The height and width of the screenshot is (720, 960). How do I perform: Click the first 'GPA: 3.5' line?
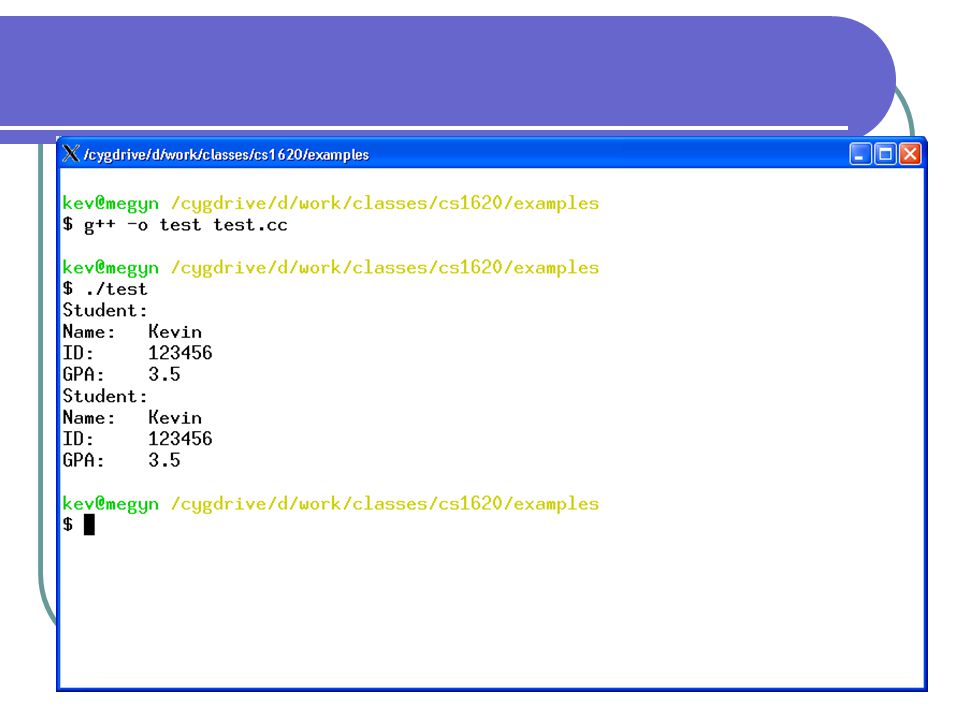(x=121, y=374)
